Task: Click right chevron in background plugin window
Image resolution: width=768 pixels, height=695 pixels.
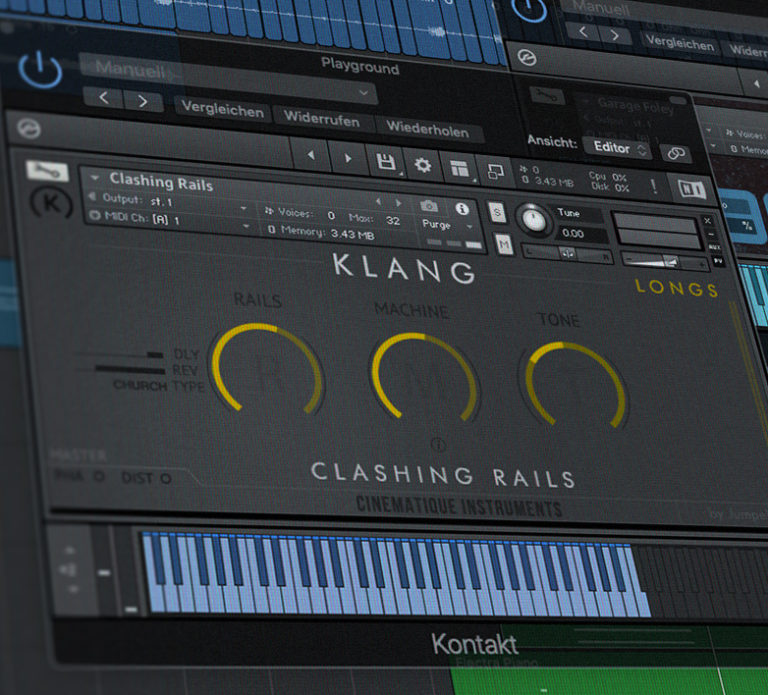Action: [x=615, y=35]
